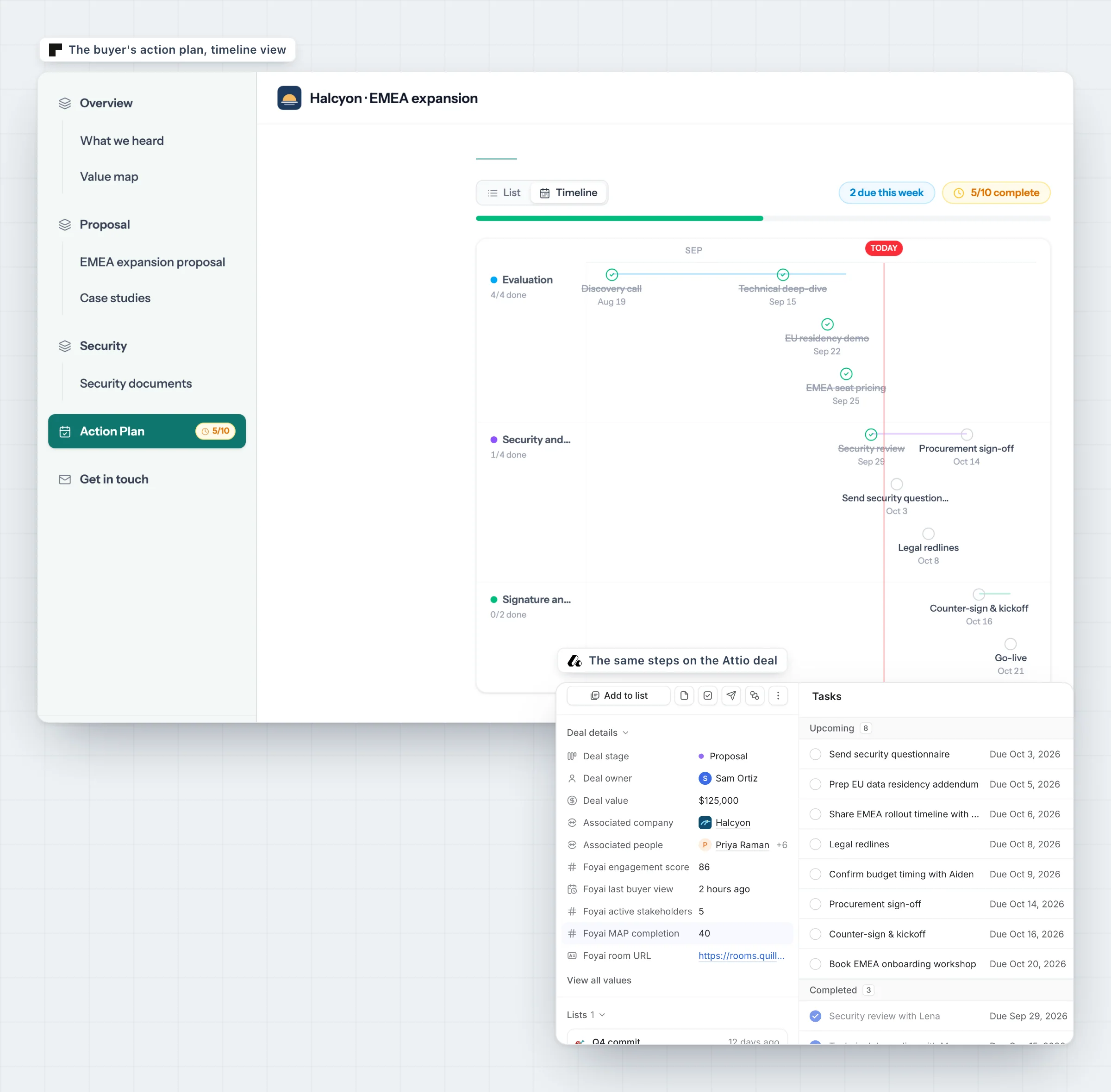Screen dimensions: 1111x1092
Task: Click the workflow shapes icon in Attio toolbar
Action: click(x=755, y=696)
